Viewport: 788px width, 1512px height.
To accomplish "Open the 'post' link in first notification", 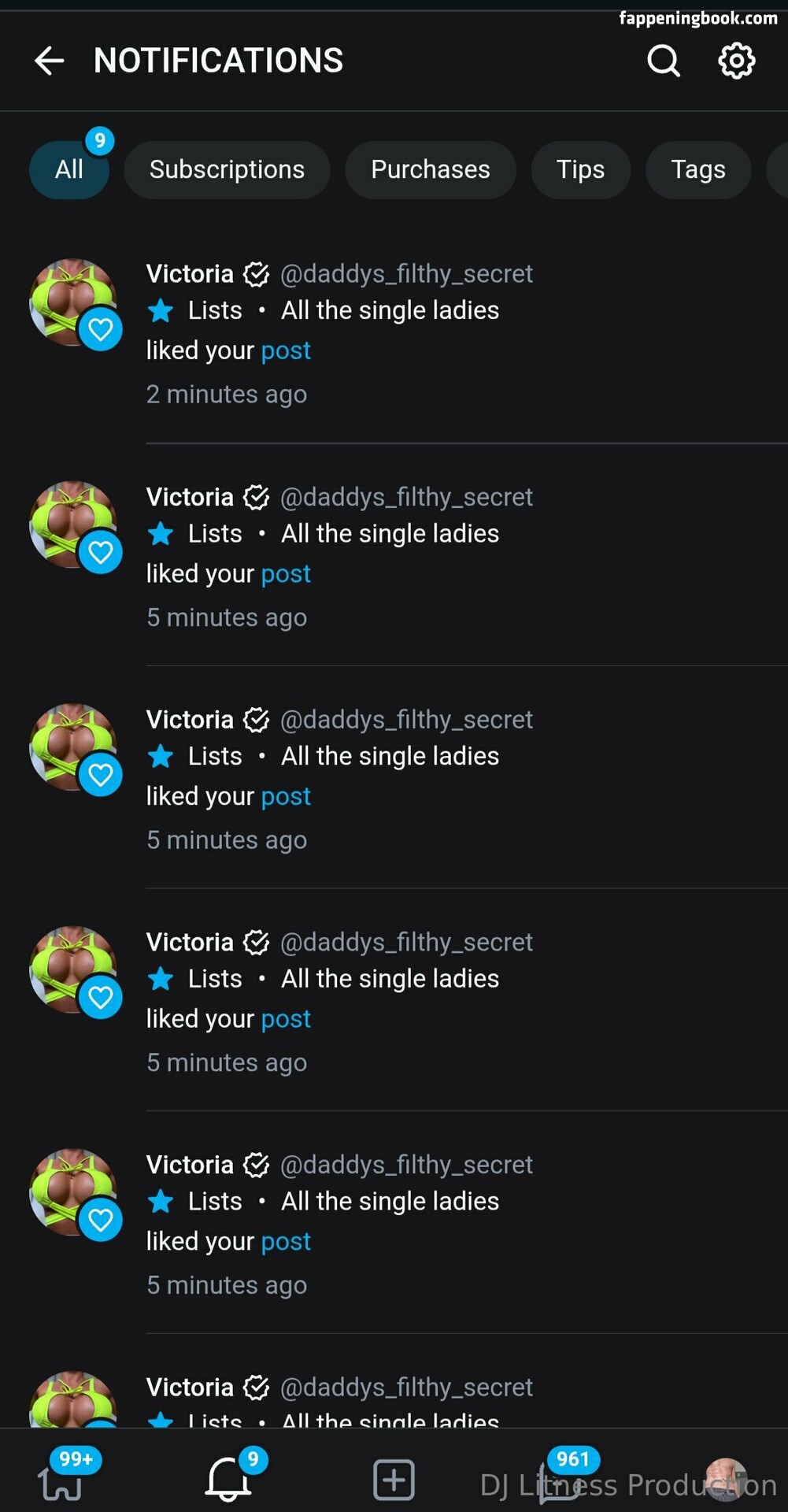I will pos(286,350).
